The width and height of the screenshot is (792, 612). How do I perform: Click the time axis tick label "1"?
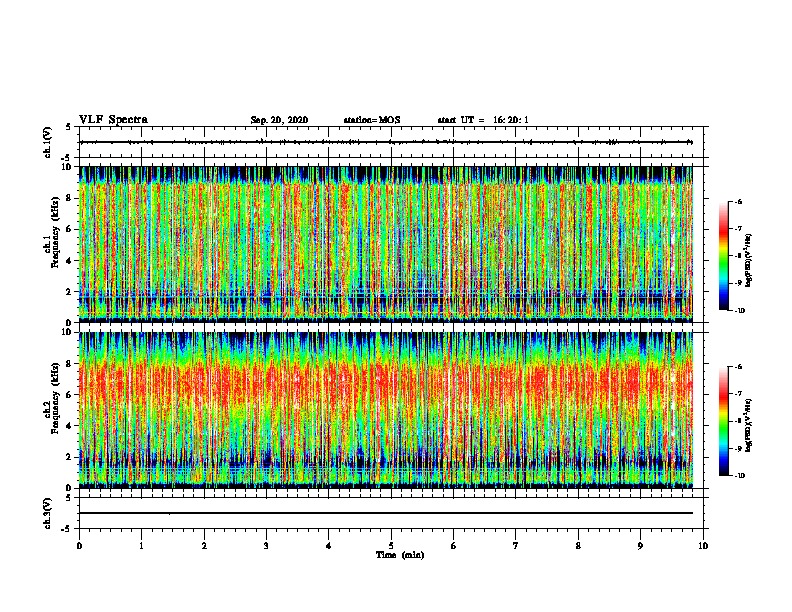click(x=141, y=546)
